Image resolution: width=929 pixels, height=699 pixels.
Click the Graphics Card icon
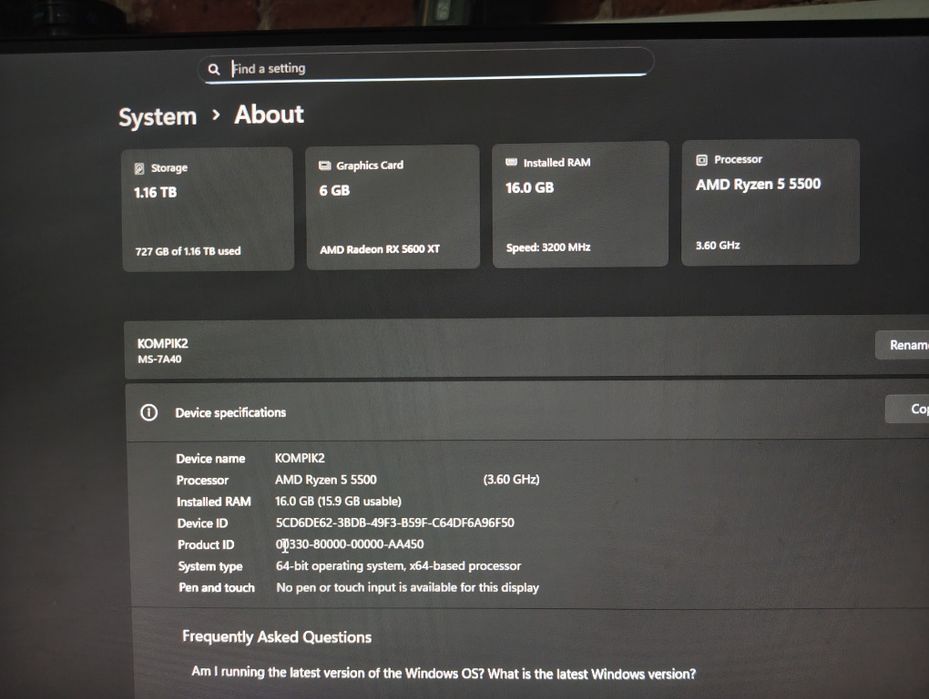[x=325, y=165]
